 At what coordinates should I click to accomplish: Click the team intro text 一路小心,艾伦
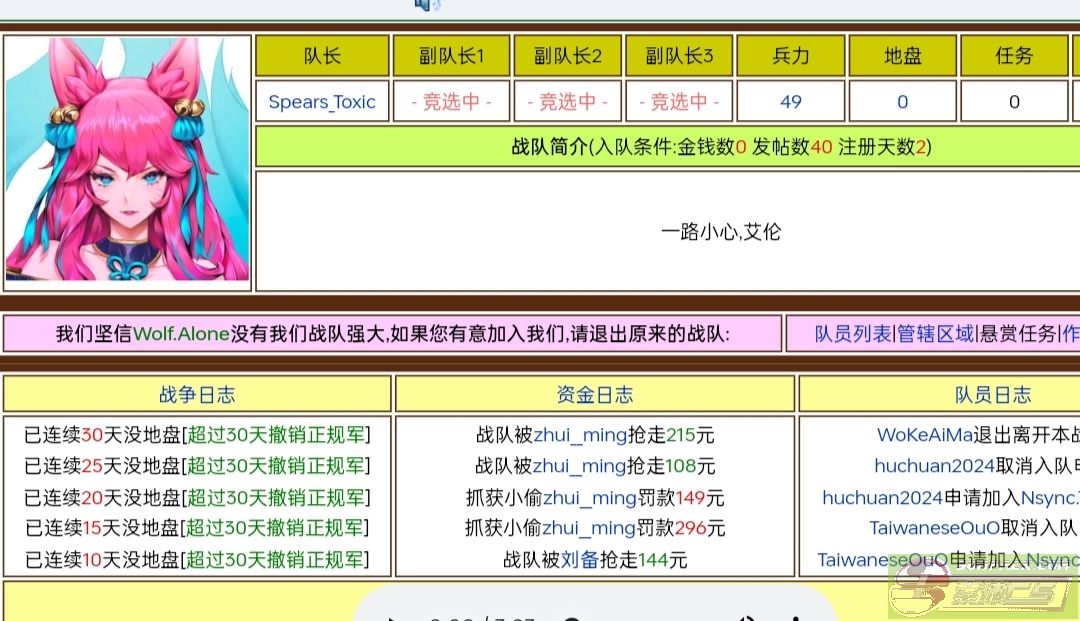point(721,231)
